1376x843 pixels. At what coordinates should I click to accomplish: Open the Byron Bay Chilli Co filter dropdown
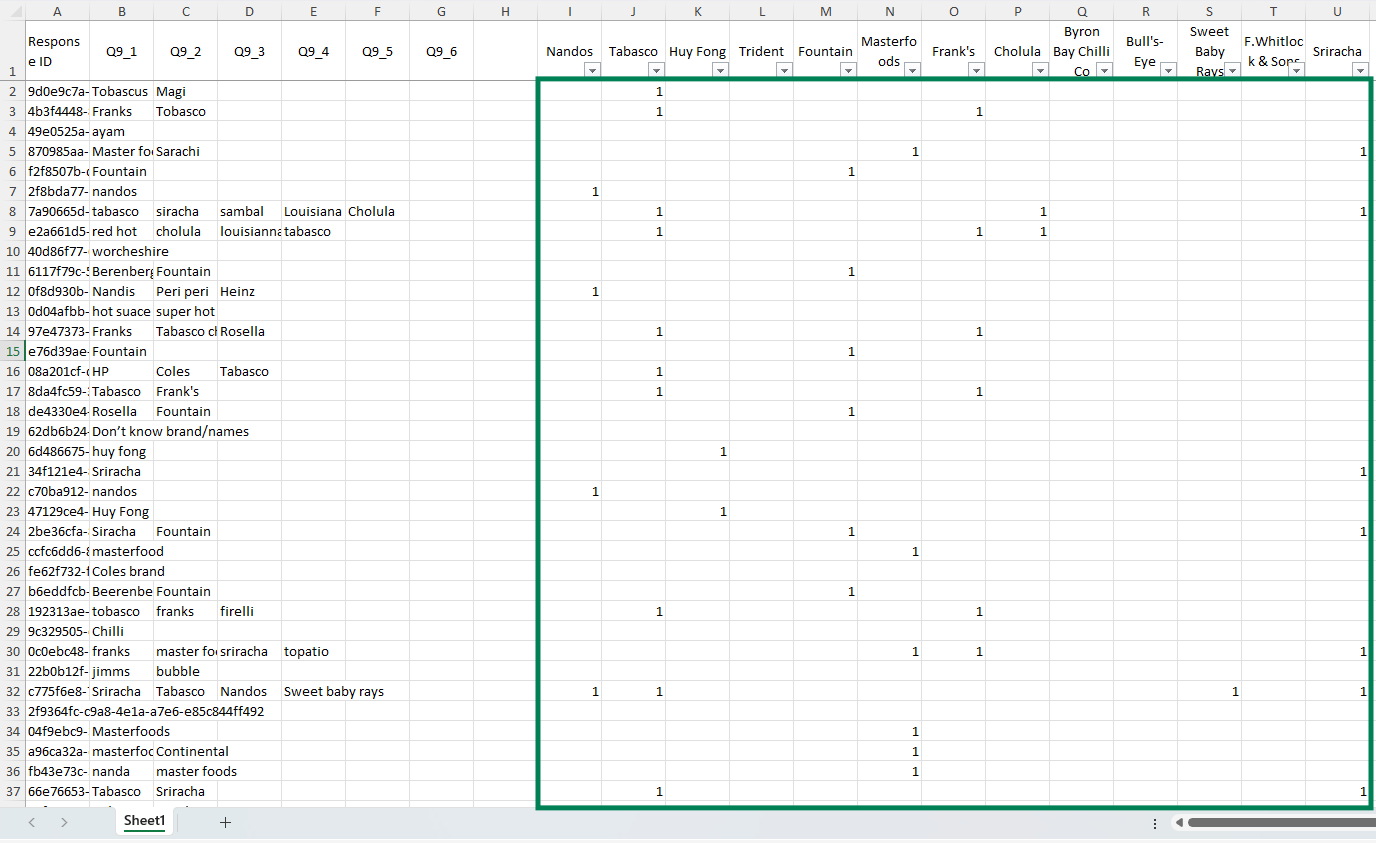[1104, 70]
